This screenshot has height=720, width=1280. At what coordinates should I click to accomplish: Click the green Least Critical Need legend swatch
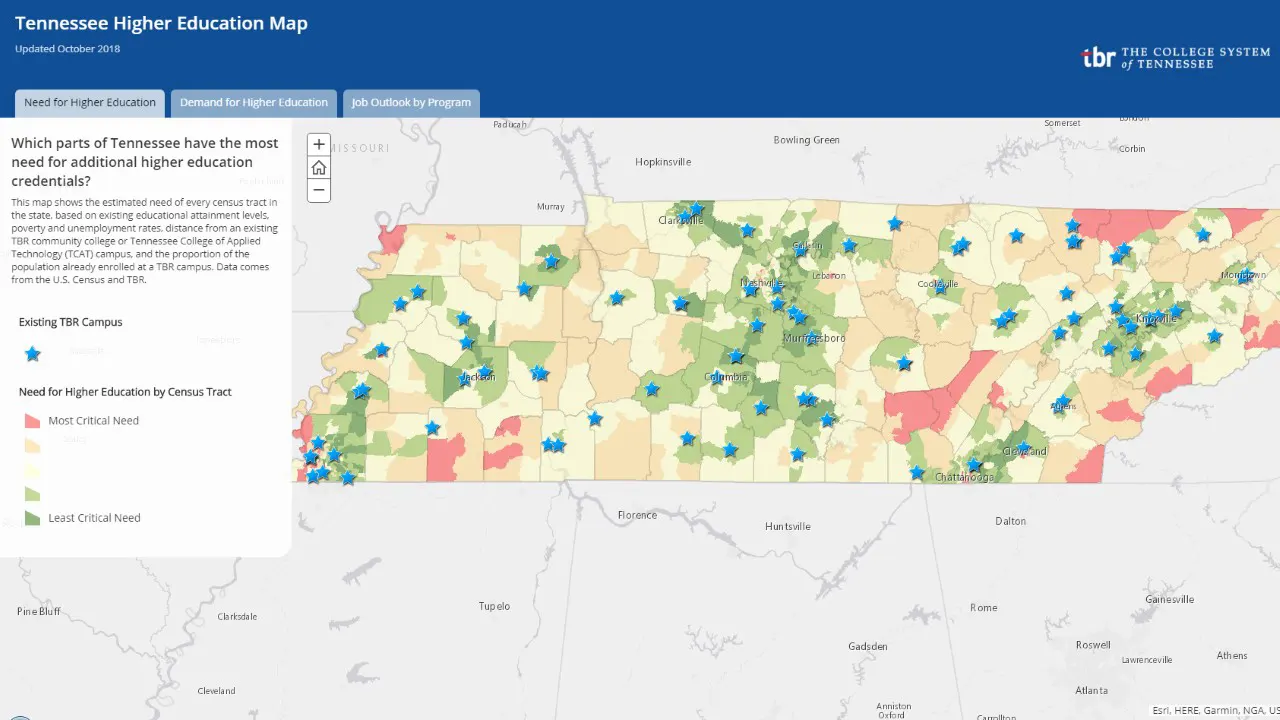(30, 518)
